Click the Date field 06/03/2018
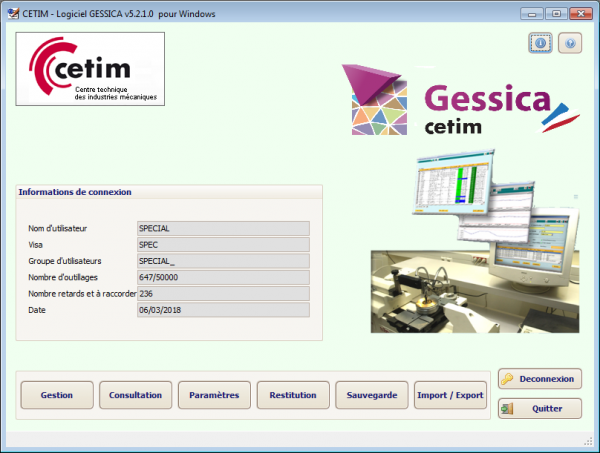The width and height of the screenshot is (600, 453). click(x=223, y=310)
